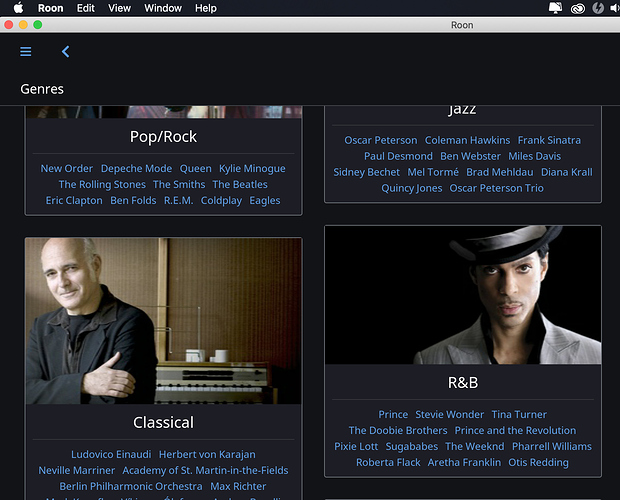Open artist Max Richter
The width and height of the screenshot is (620, 500).
coord(238,487)
